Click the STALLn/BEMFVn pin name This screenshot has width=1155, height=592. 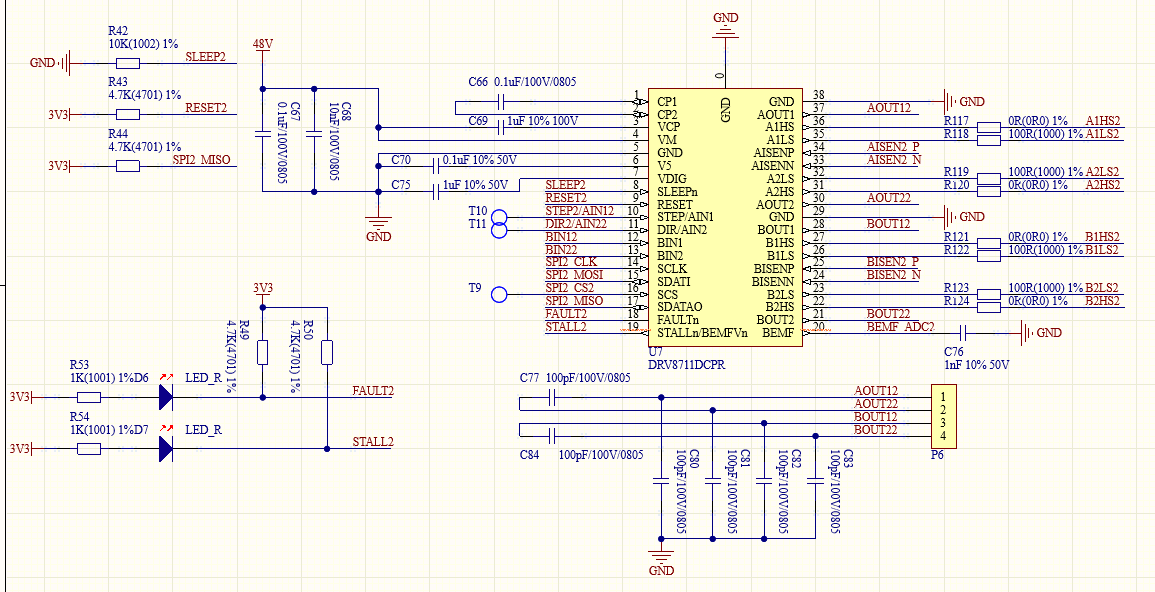703,332
